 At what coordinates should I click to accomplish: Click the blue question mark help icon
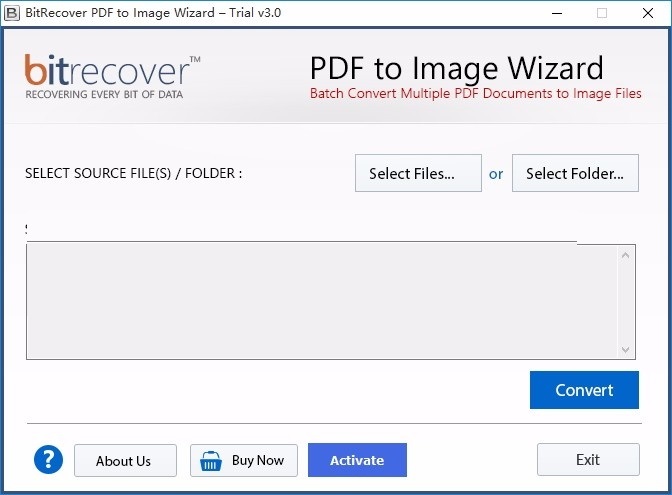point(48,459)
